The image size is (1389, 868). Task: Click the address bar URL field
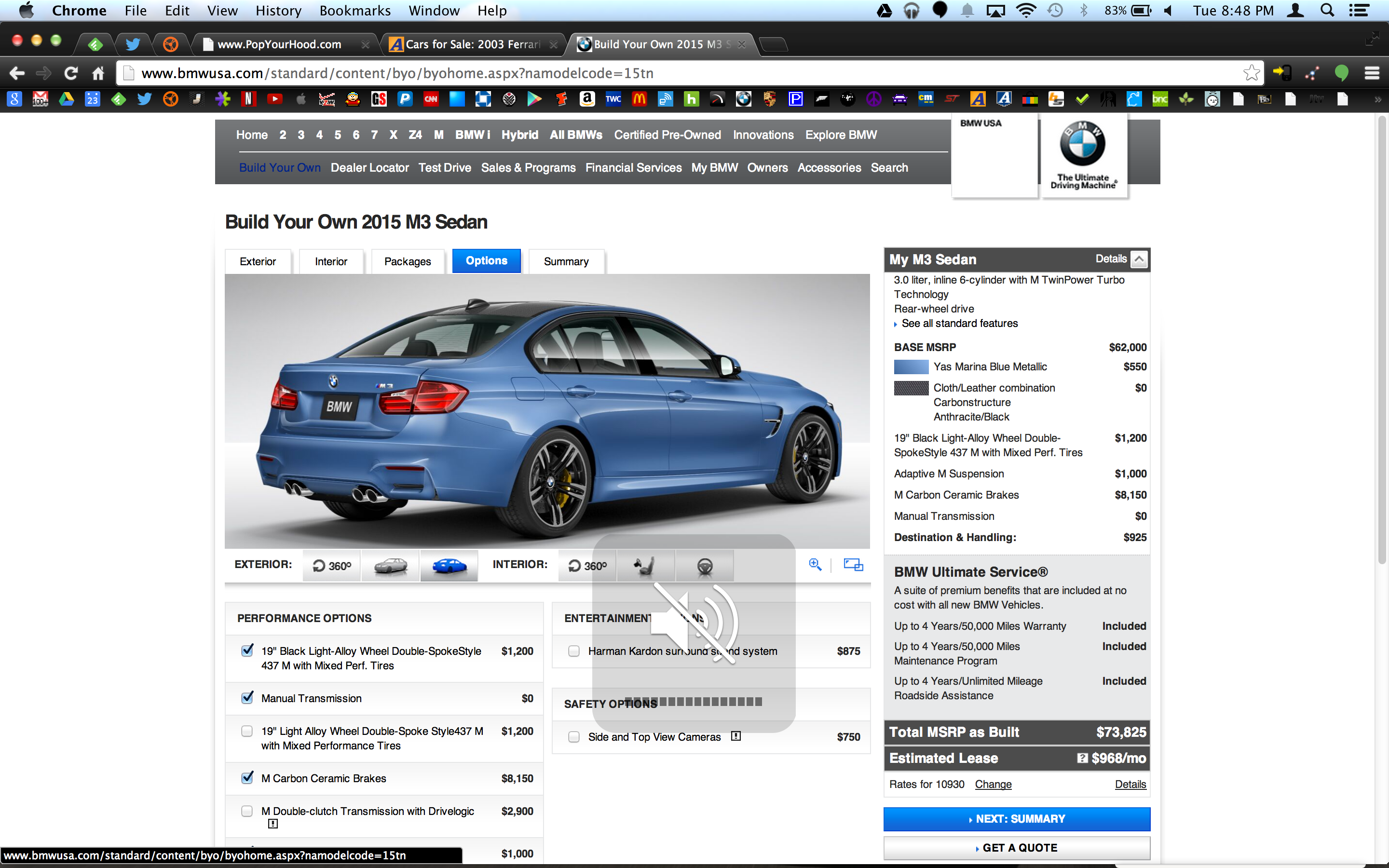(689, 73)
